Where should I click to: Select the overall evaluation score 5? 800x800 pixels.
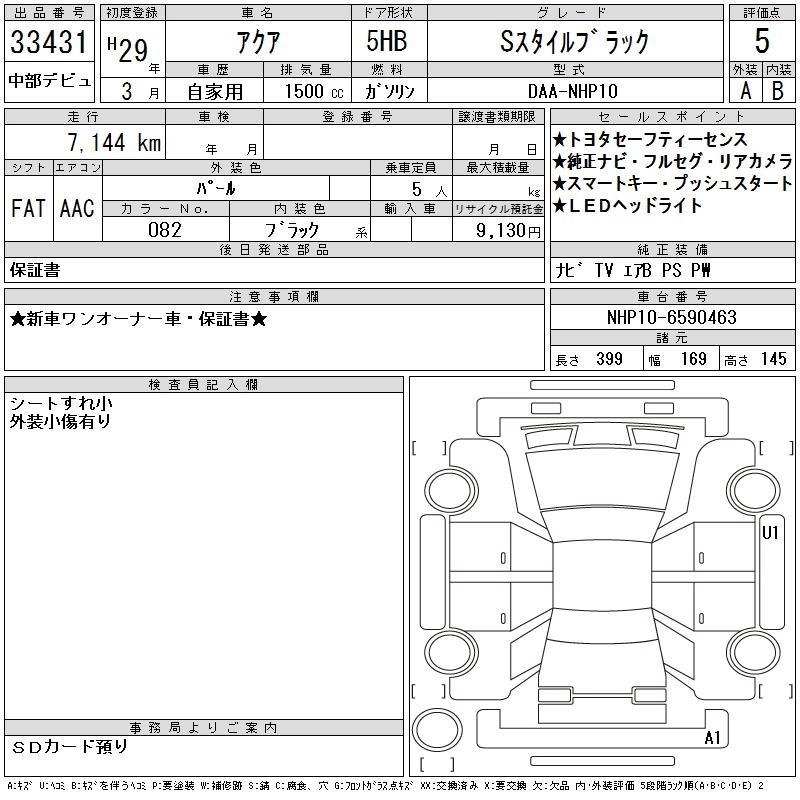click(761, 41)
